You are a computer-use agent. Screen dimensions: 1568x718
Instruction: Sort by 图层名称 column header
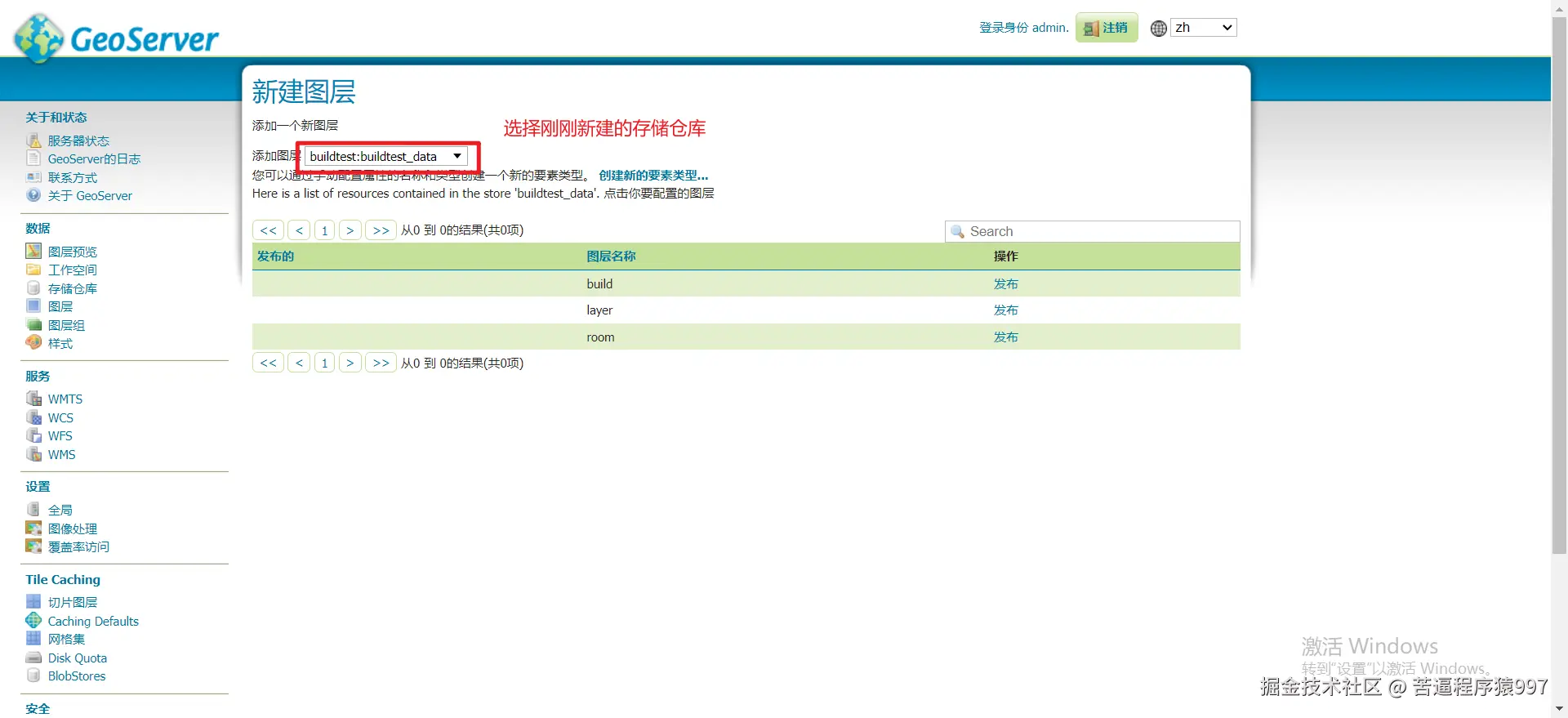(x=611, y=256)
